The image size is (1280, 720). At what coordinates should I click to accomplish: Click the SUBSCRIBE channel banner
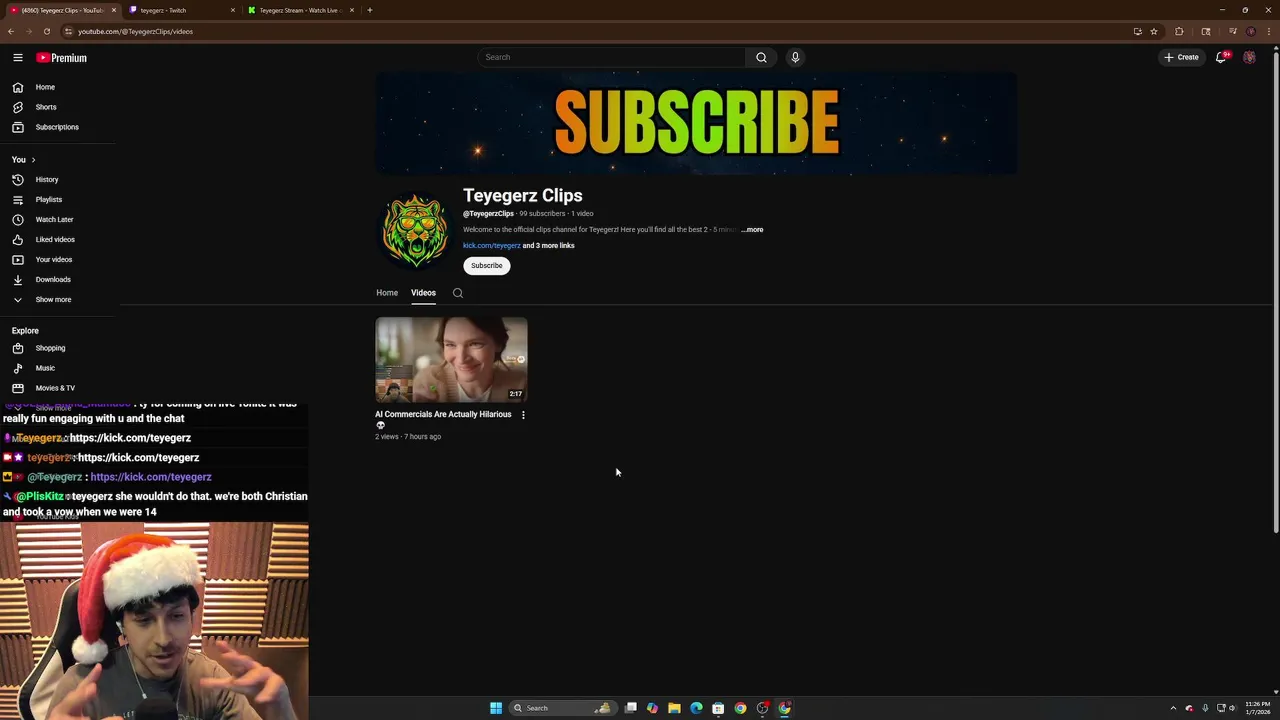click(x=696, y=124)
